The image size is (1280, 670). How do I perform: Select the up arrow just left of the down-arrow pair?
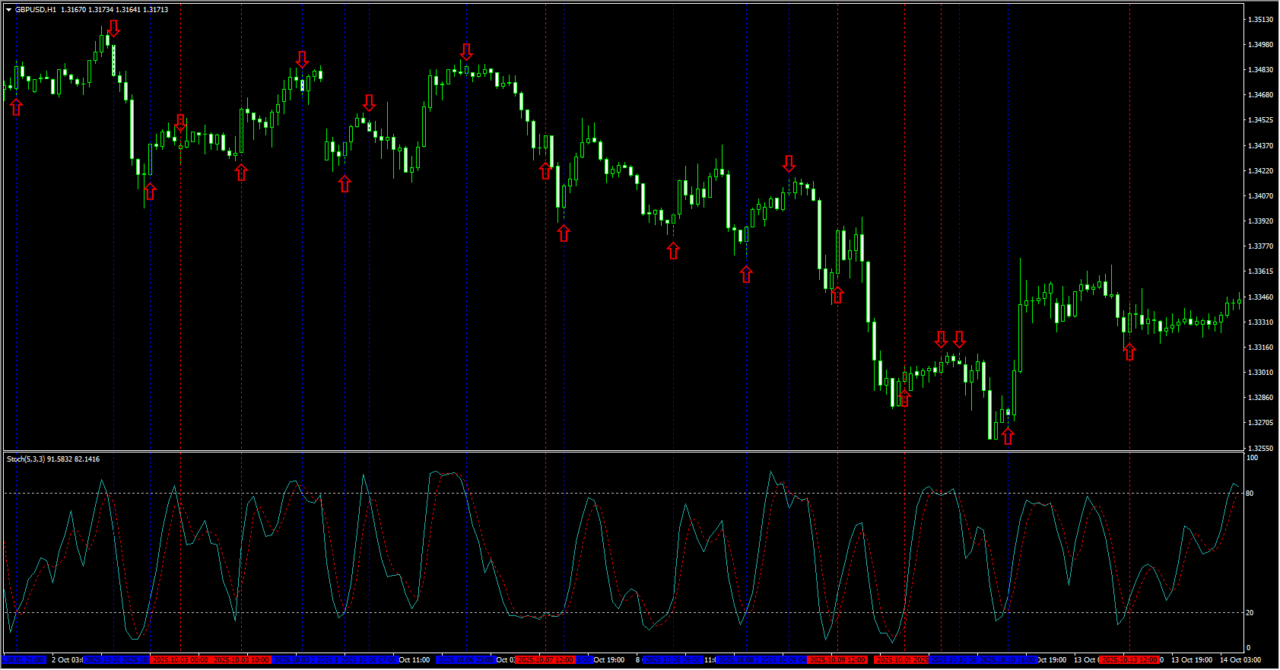(905, 398)
